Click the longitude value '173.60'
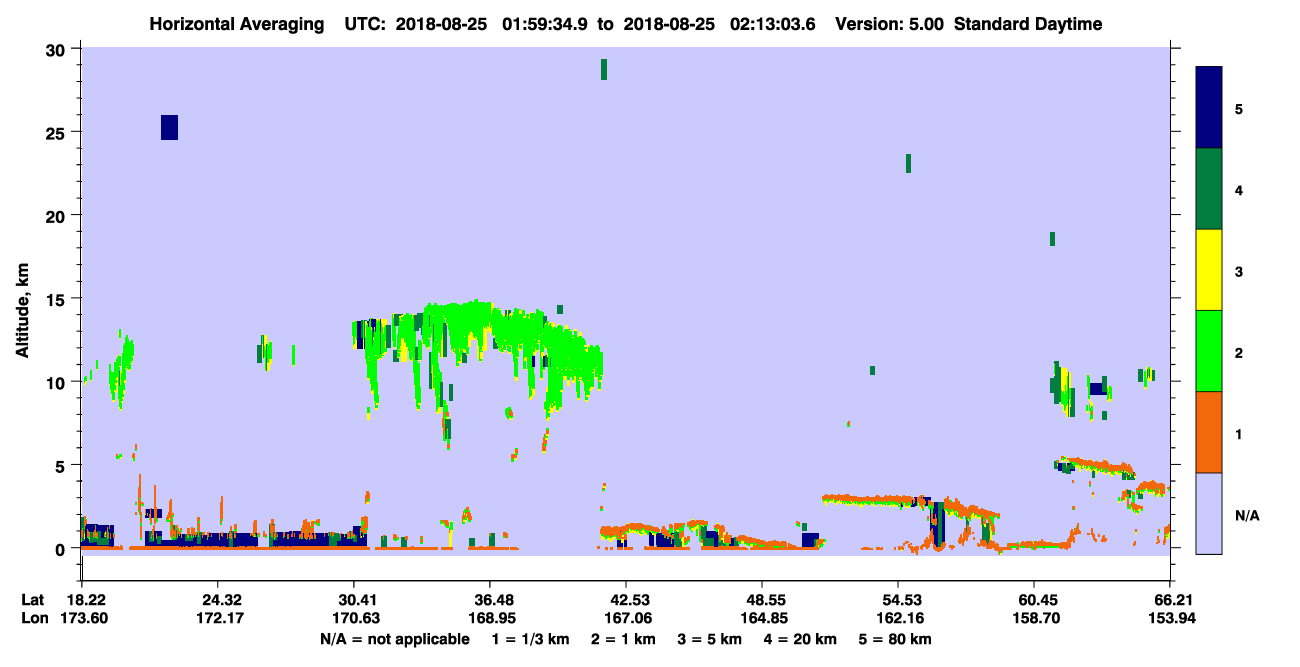This screenshot has width=1300, height=667. coord(82,618)
